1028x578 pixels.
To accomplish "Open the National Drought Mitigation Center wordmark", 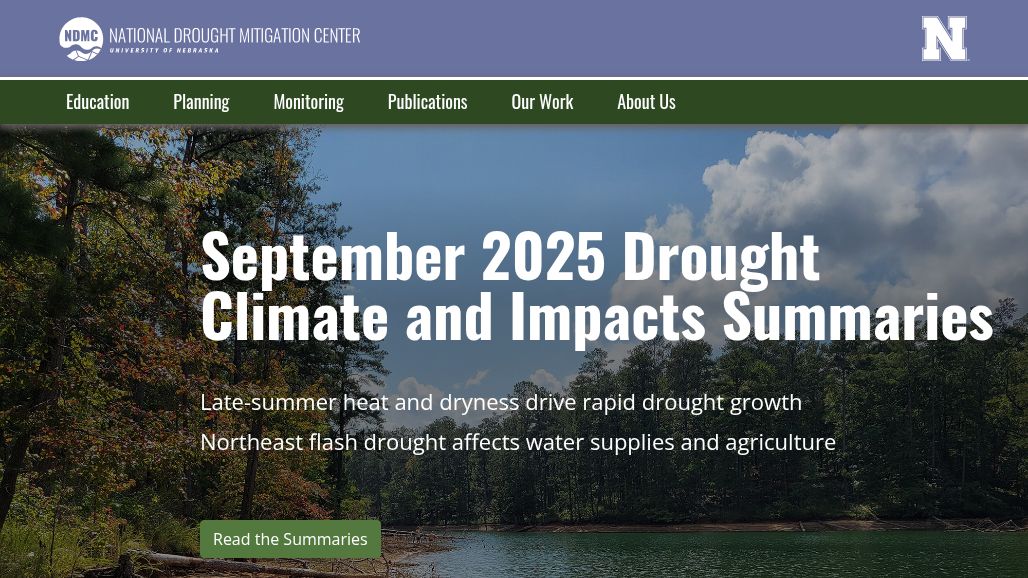I will (234, 35).
